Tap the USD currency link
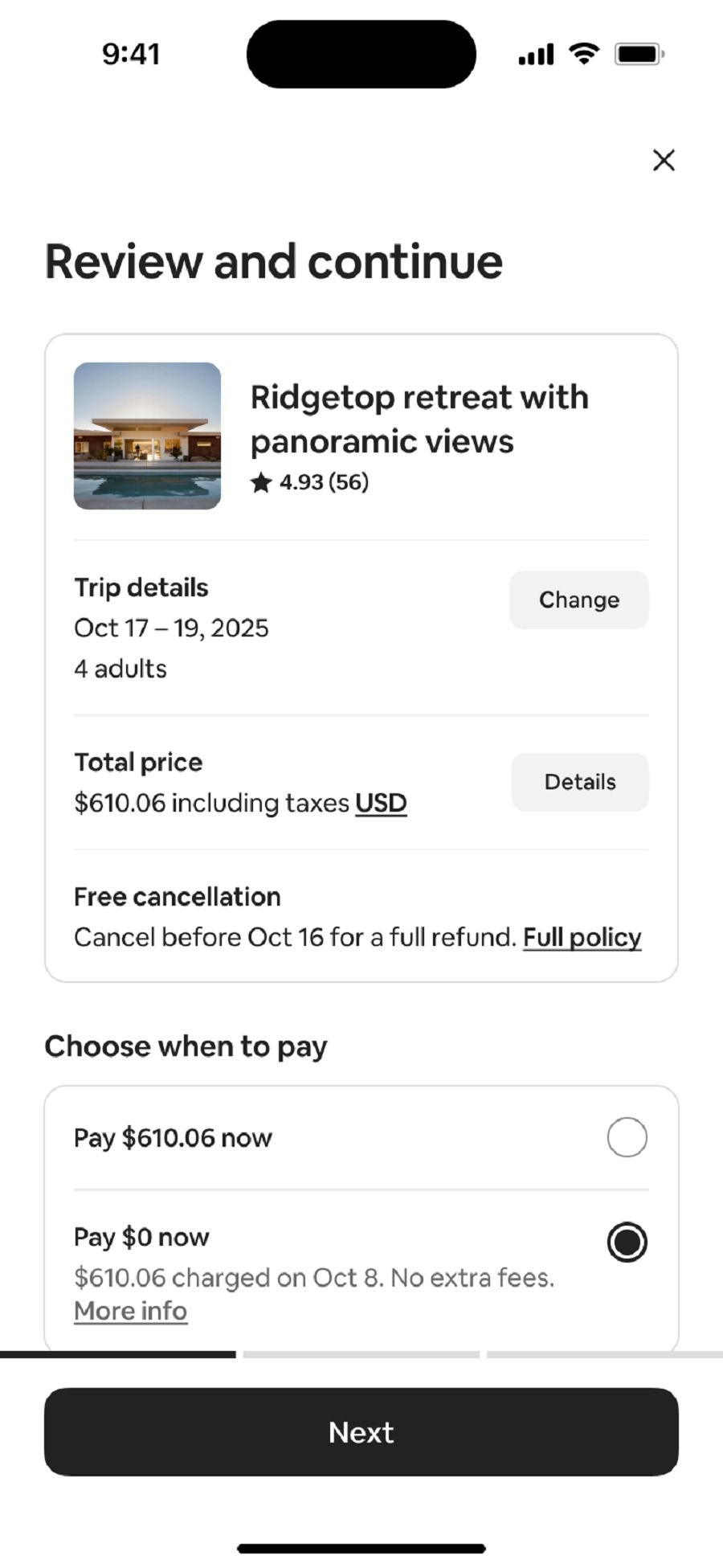 [381, 803]
